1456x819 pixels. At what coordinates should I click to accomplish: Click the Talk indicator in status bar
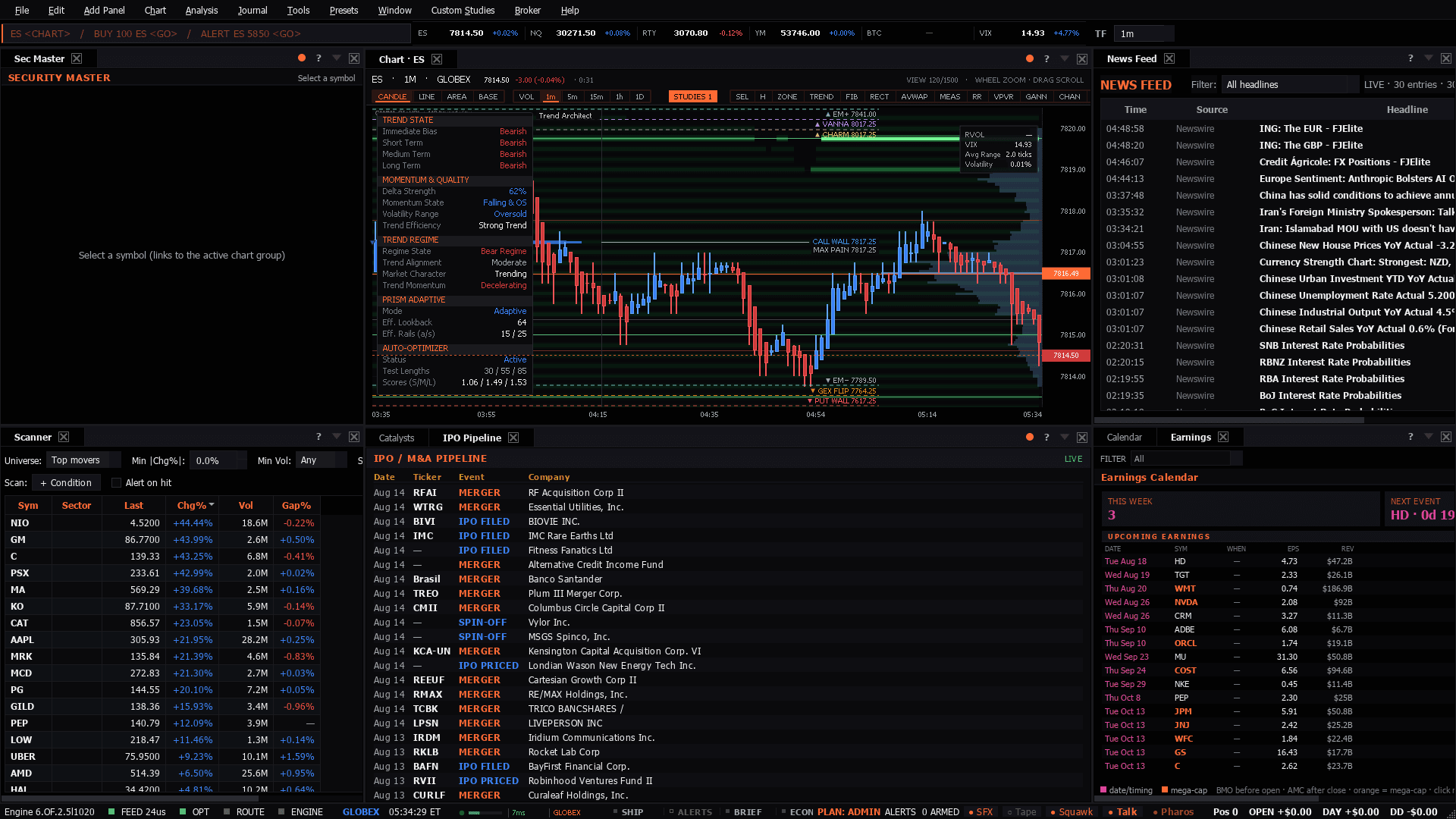1122,812
